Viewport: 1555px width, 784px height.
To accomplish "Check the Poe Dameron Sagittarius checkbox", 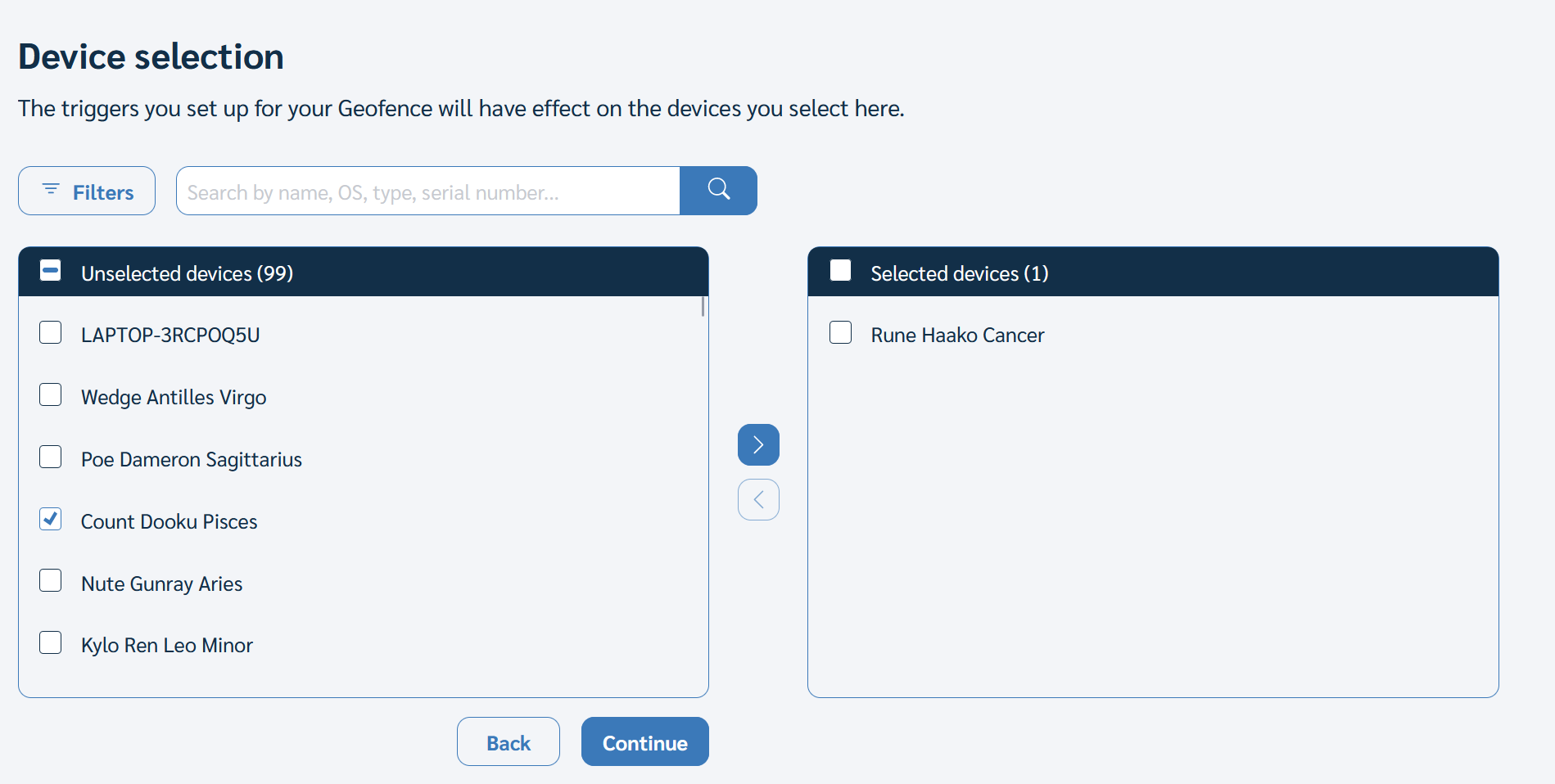I will click(x=51, y=457).
